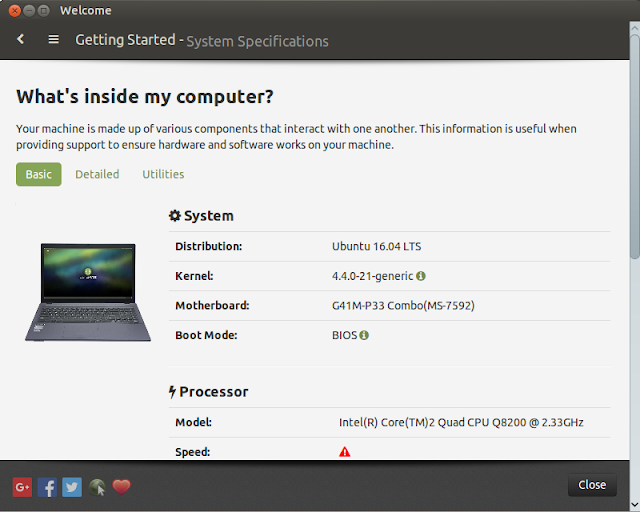640x512 pixels.
Task: Open the Facebook social icon
Action: [47, 487]
